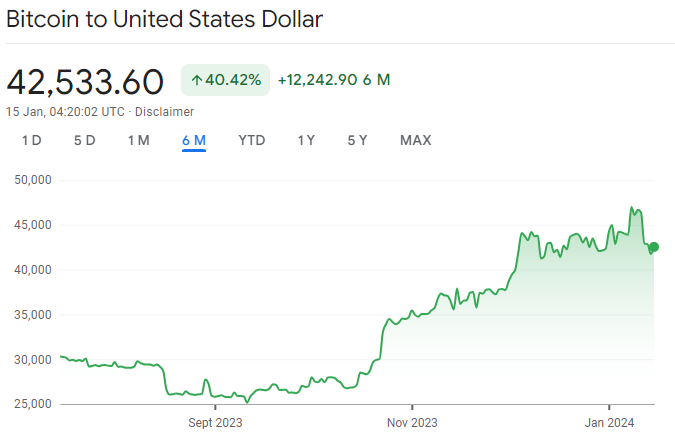Image resolution: width=675 pixels, height=443 pixels.
Task: Click the Bitcoin to United States Dollar title
Action: coord(165,20)
